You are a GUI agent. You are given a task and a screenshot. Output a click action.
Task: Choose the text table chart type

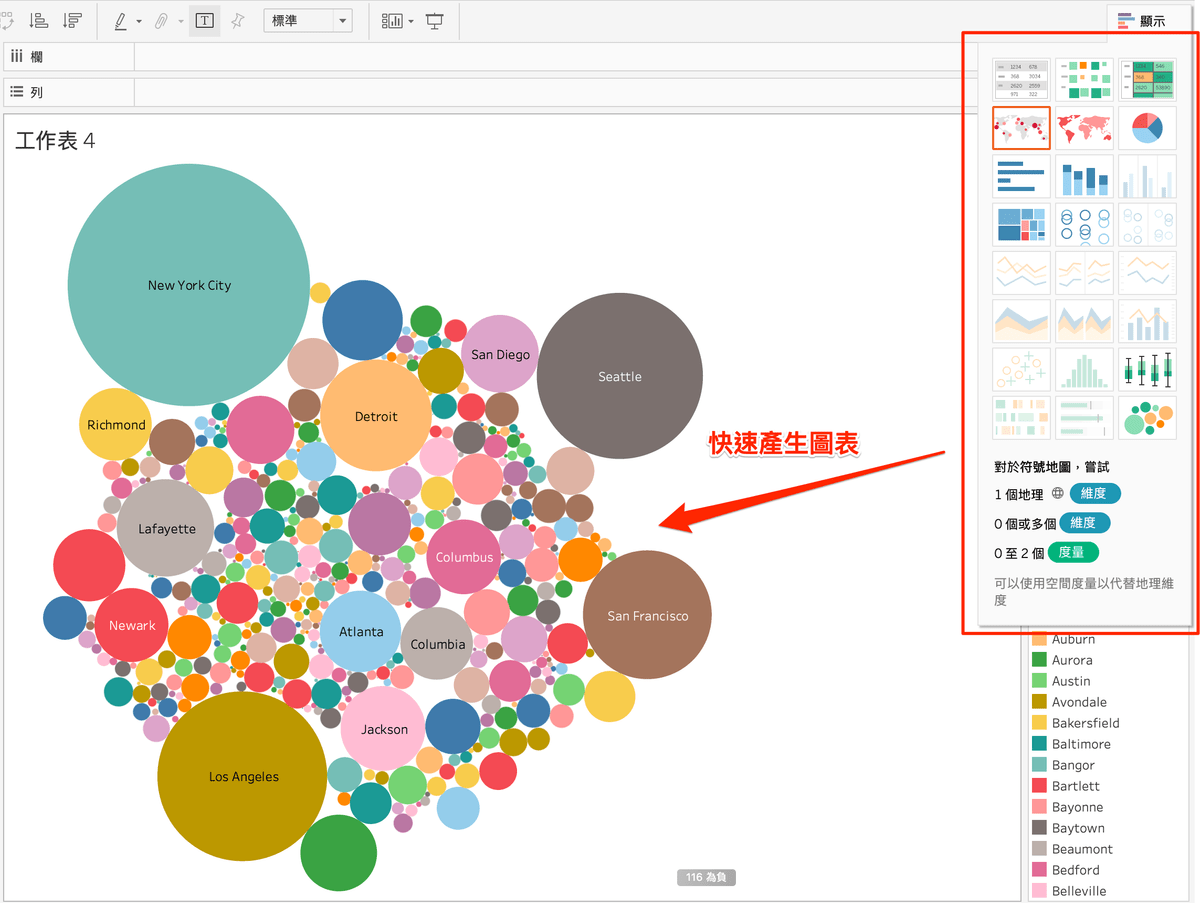[x=1021, y=79]
